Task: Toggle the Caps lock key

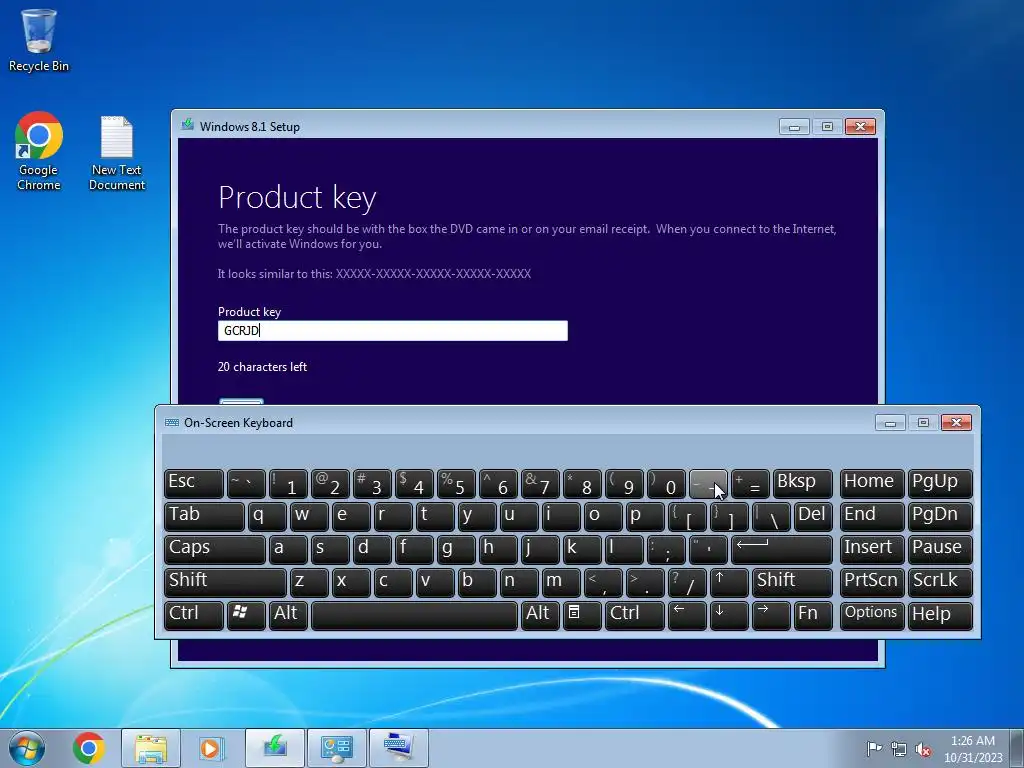Action: tap(215, 549)
